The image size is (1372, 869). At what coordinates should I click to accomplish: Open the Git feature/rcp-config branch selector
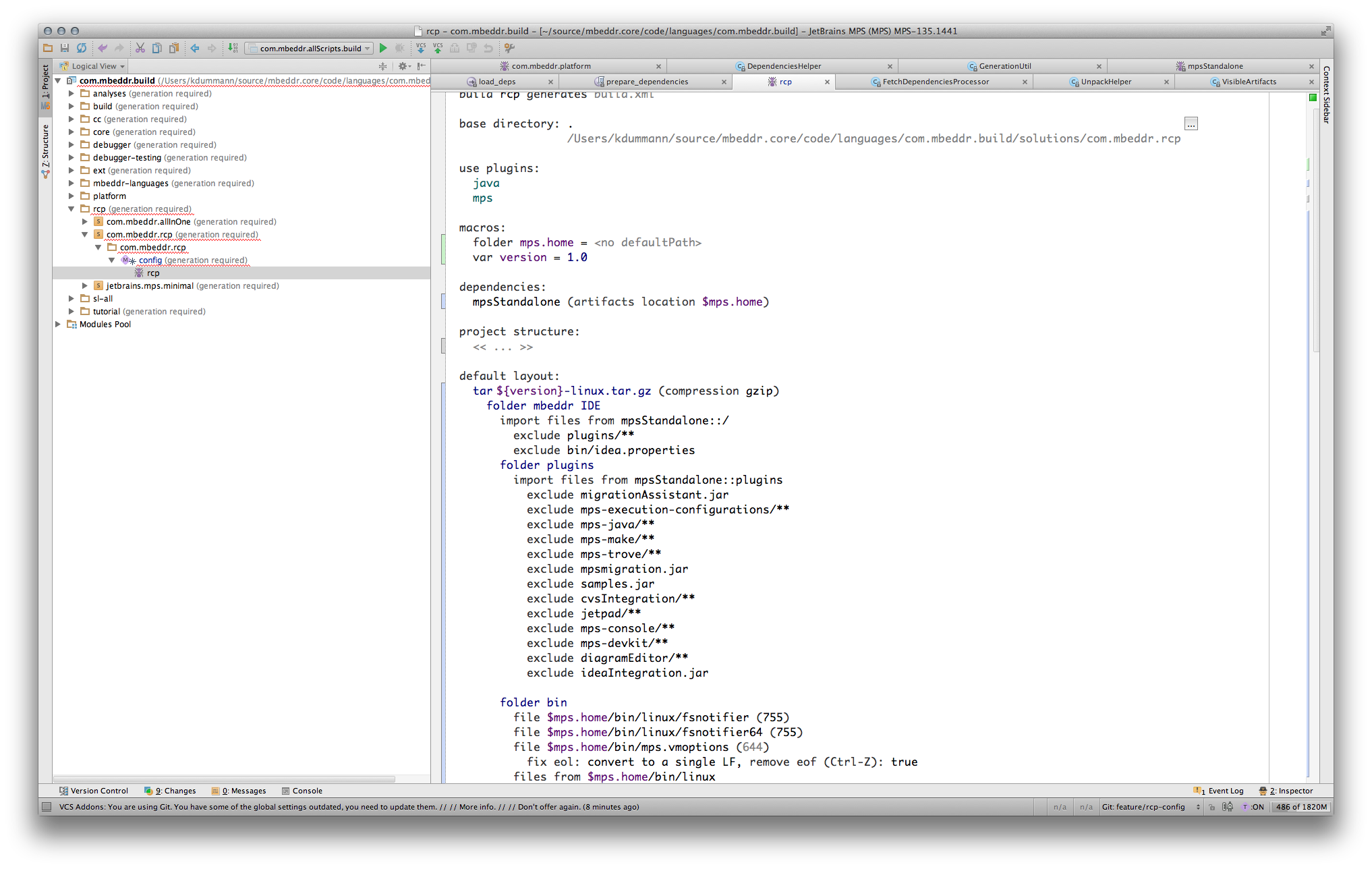[1151, 807]
